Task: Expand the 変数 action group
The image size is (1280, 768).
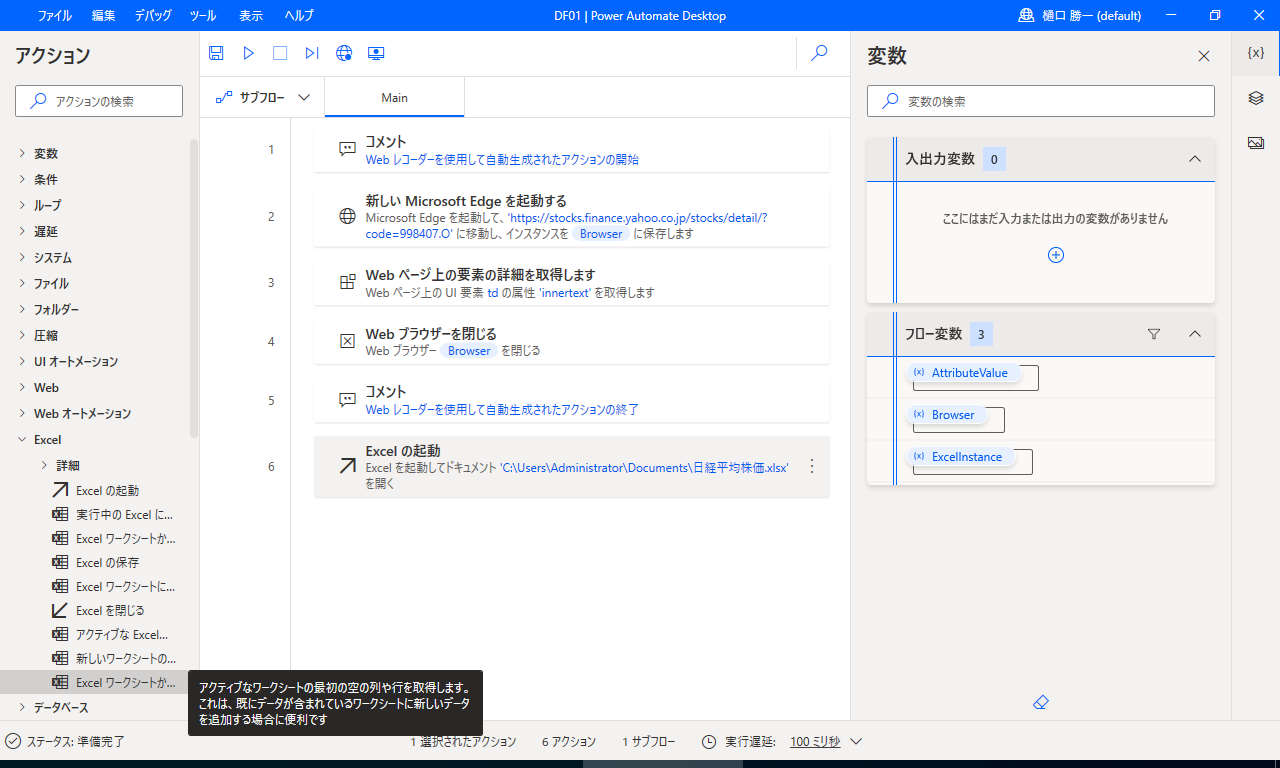Action: pyautogui.click(x=22, y=153)
